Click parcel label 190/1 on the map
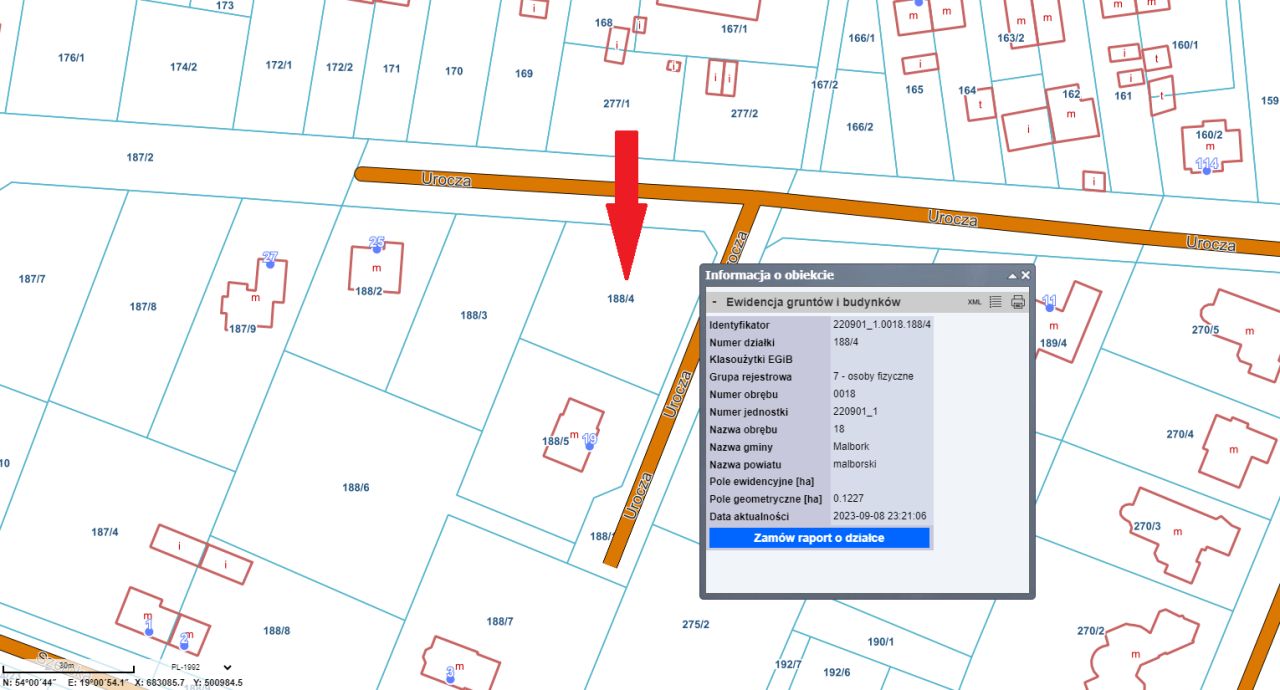 [881, 642]
